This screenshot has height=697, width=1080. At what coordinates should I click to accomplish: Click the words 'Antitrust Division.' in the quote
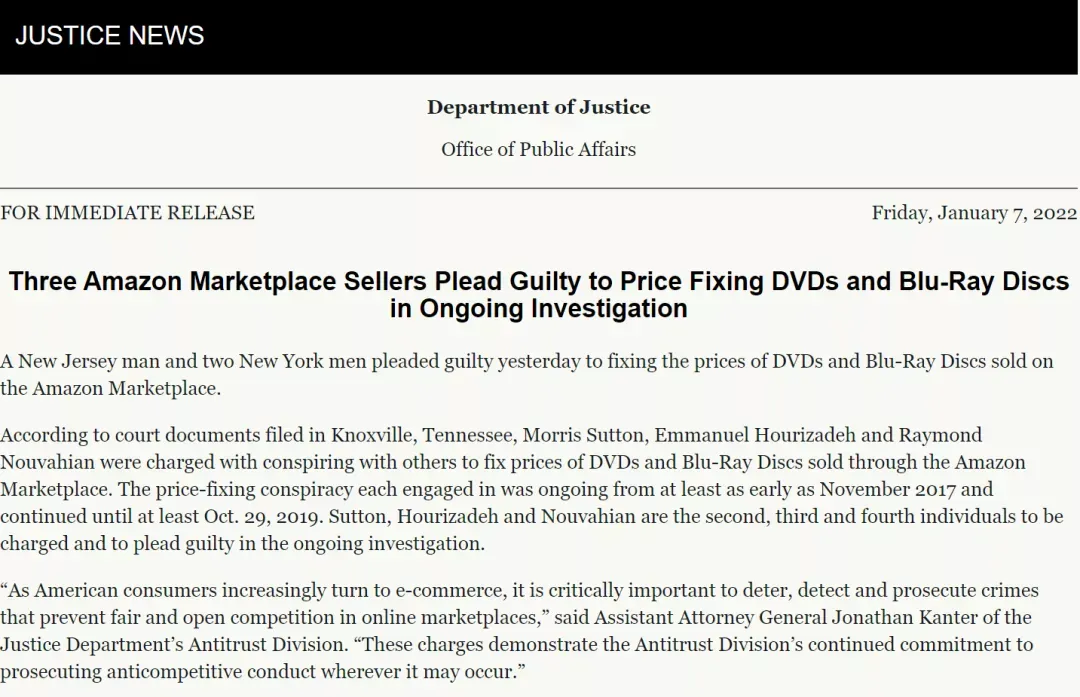coord(269,645)
